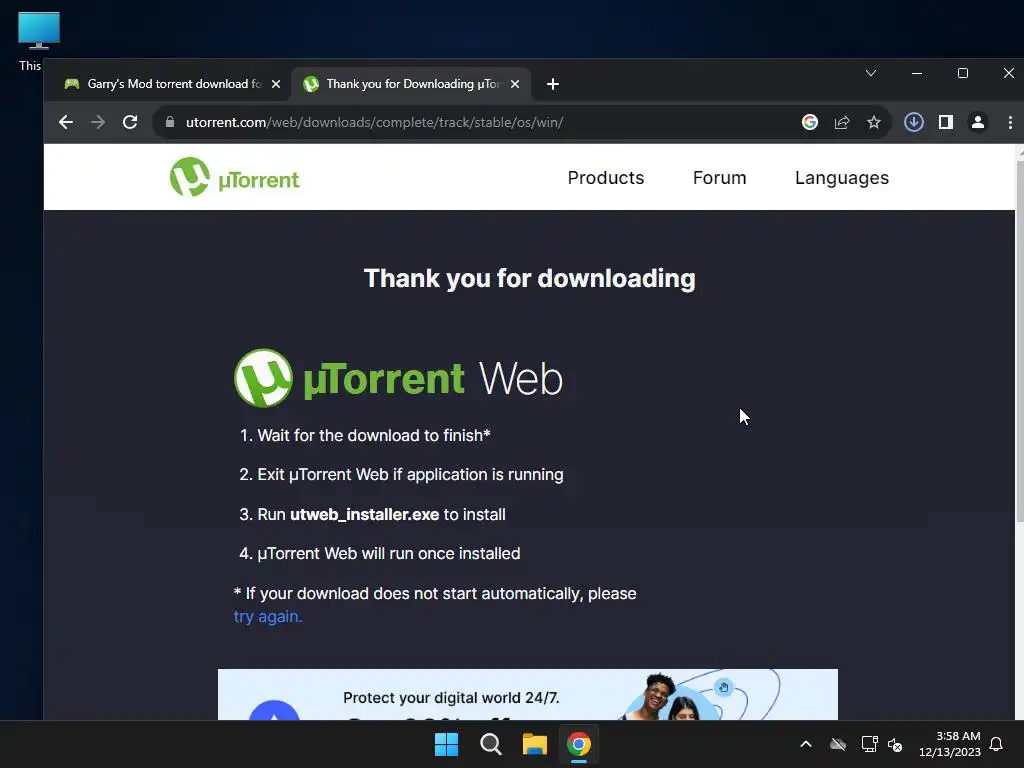The height and width of the screenshot is (768, 1024).
Task: Reload the current uTorrent page
Action: (130, 122)
